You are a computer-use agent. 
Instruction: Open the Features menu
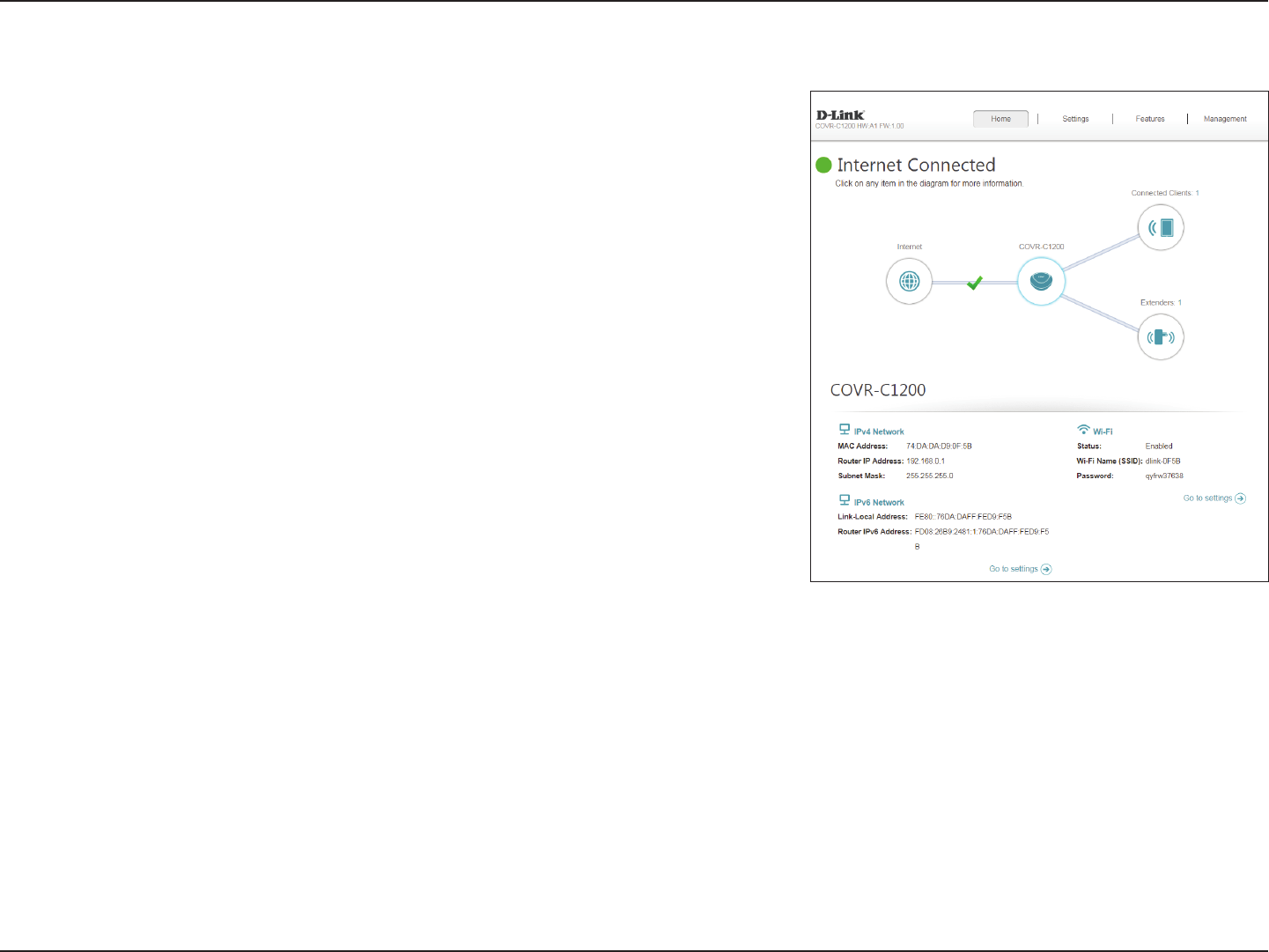(1150, 119)
